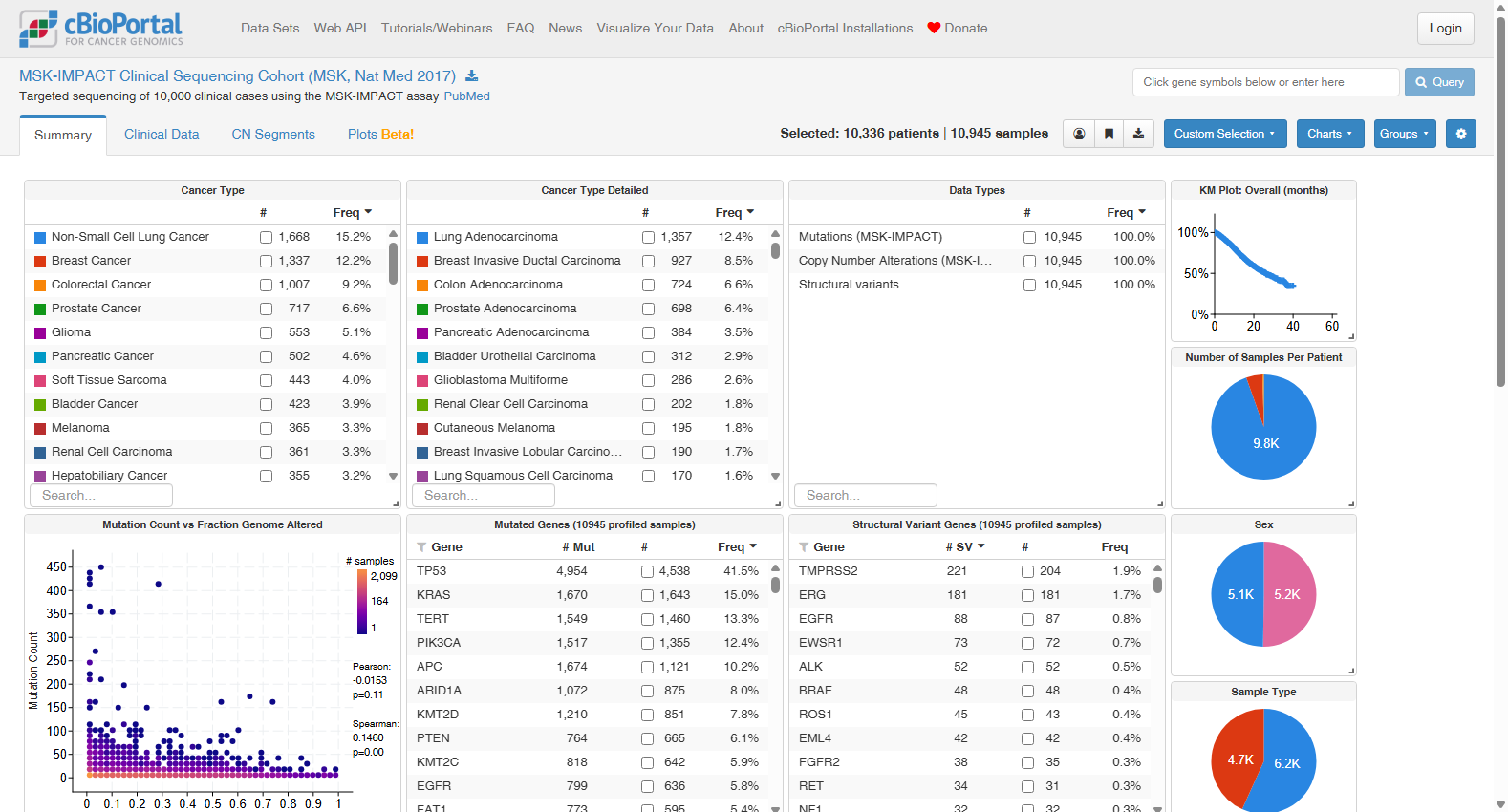Screen dimensions: 1508x812
Task: Switch to the Clinical Data tab
Action: (x=162, y=135)
